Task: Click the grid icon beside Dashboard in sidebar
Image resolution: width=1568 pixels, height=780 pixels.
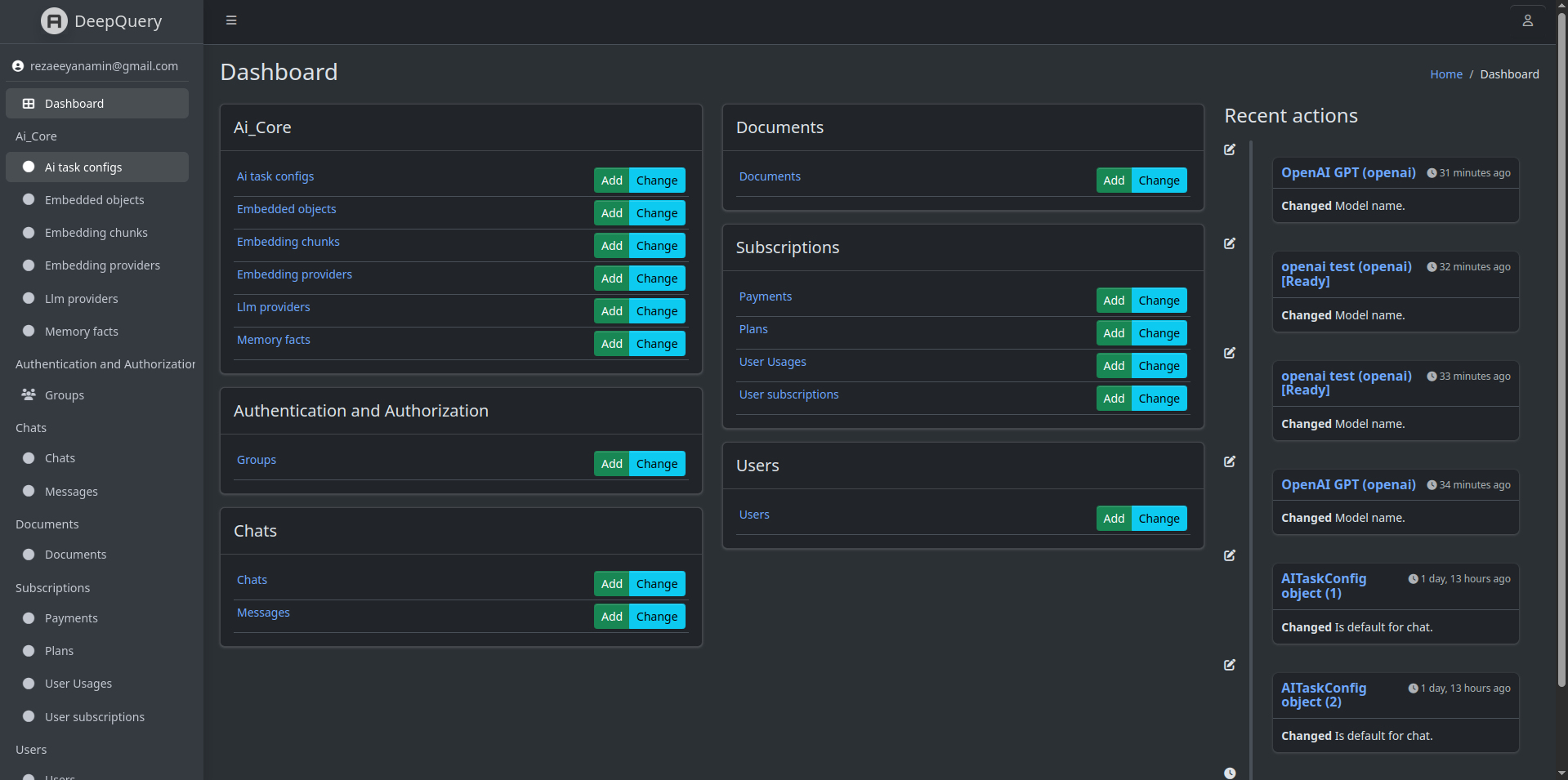Action: [29, 104]
